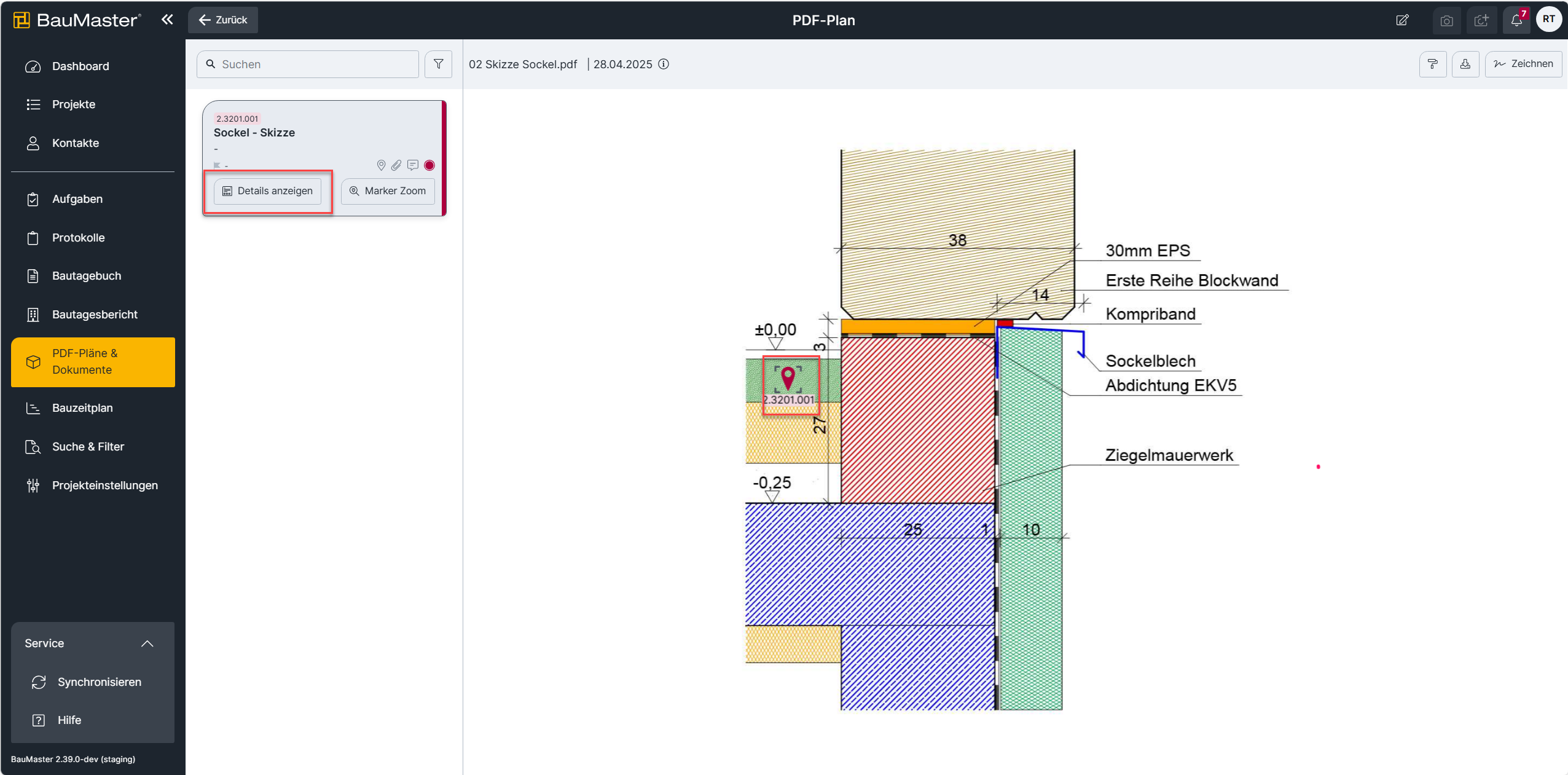1568x775 pixels.
Task: Click the red status dot on card
Action: tap(429, 165)
